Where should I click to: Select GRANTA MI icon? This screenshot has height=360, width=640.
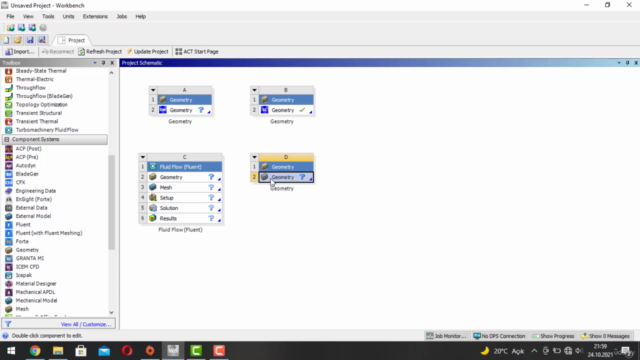9,258
